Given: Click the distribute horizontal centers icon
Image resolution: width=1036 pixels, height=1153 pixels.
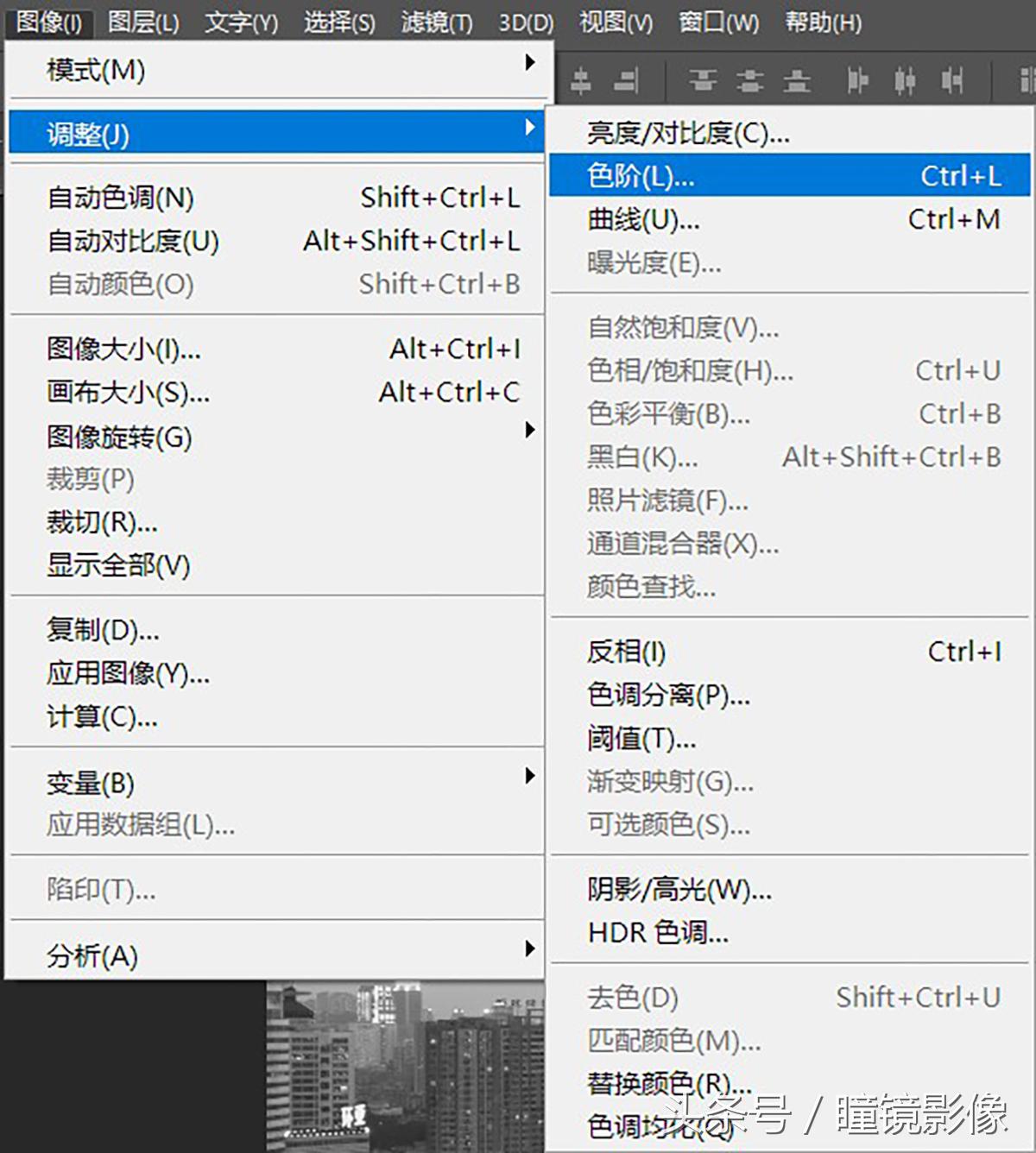Looking at the screenshot, I should point(905,82).
